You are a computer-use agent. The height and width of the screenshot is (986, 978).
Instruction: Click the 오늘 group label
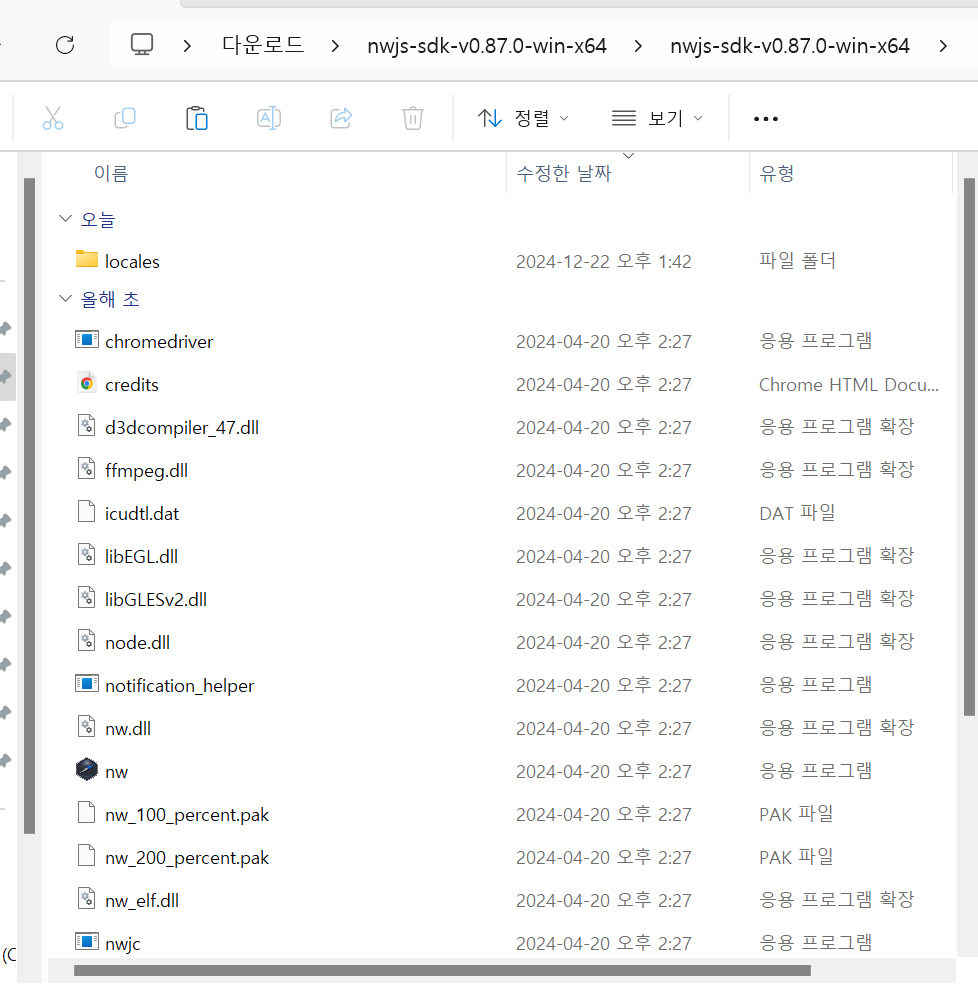coord(98,219)
